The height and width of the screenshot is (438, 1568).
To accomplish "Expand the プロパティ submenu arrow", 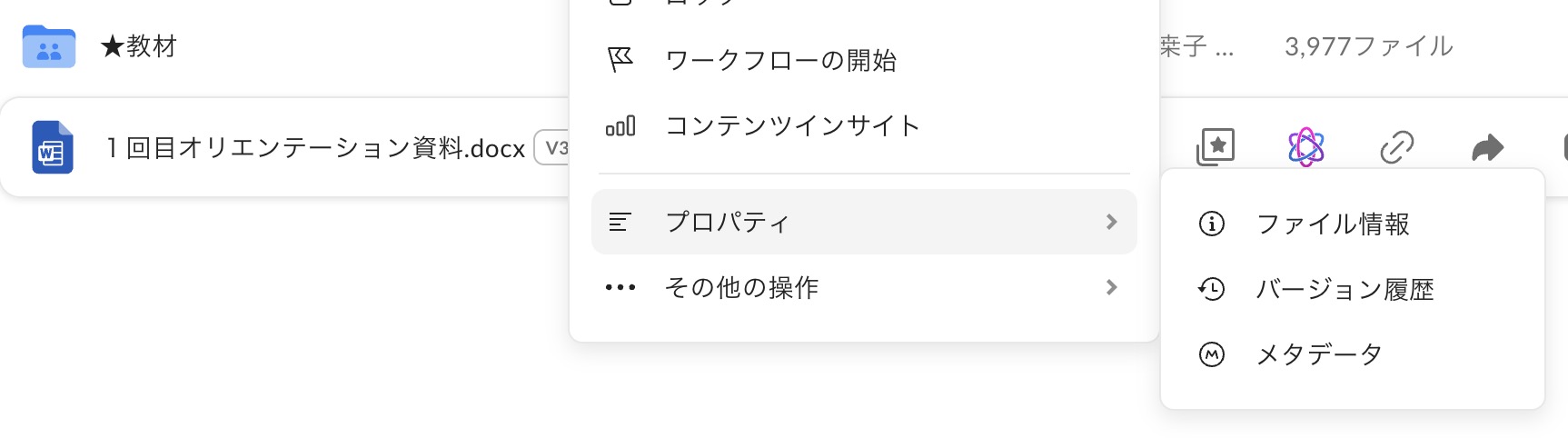I will click(1111, 222).
